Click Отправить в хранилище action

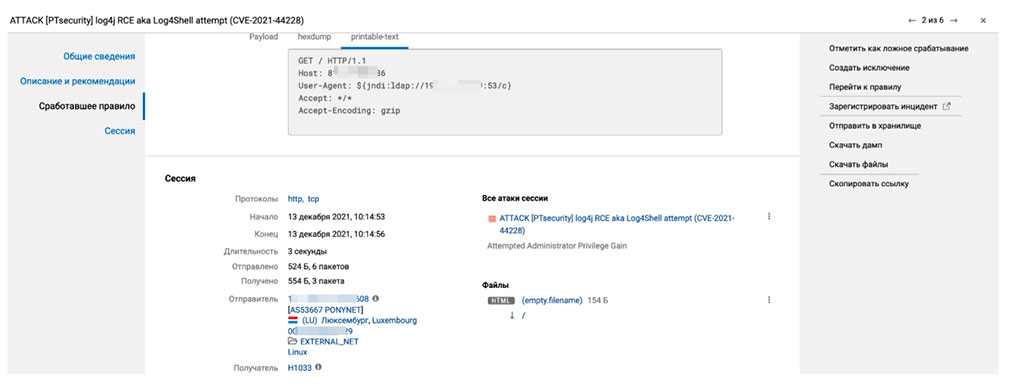point(875,125)
